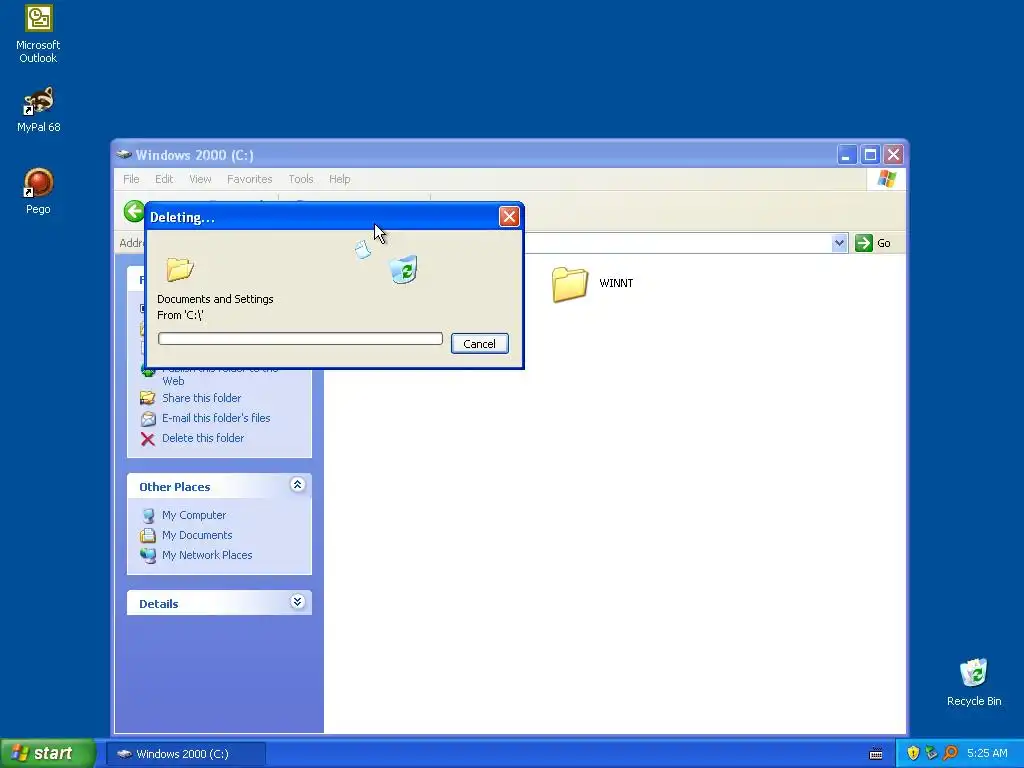This screenshot has height=768, width=1024.
Task: Click the network connection tray icon
Action: 931,753
